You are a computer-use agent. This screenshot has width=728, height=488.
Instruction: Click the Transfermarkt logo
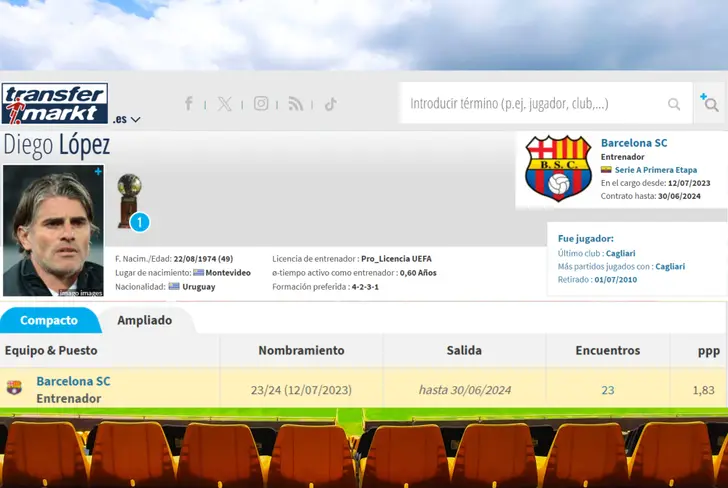point(55,103)
